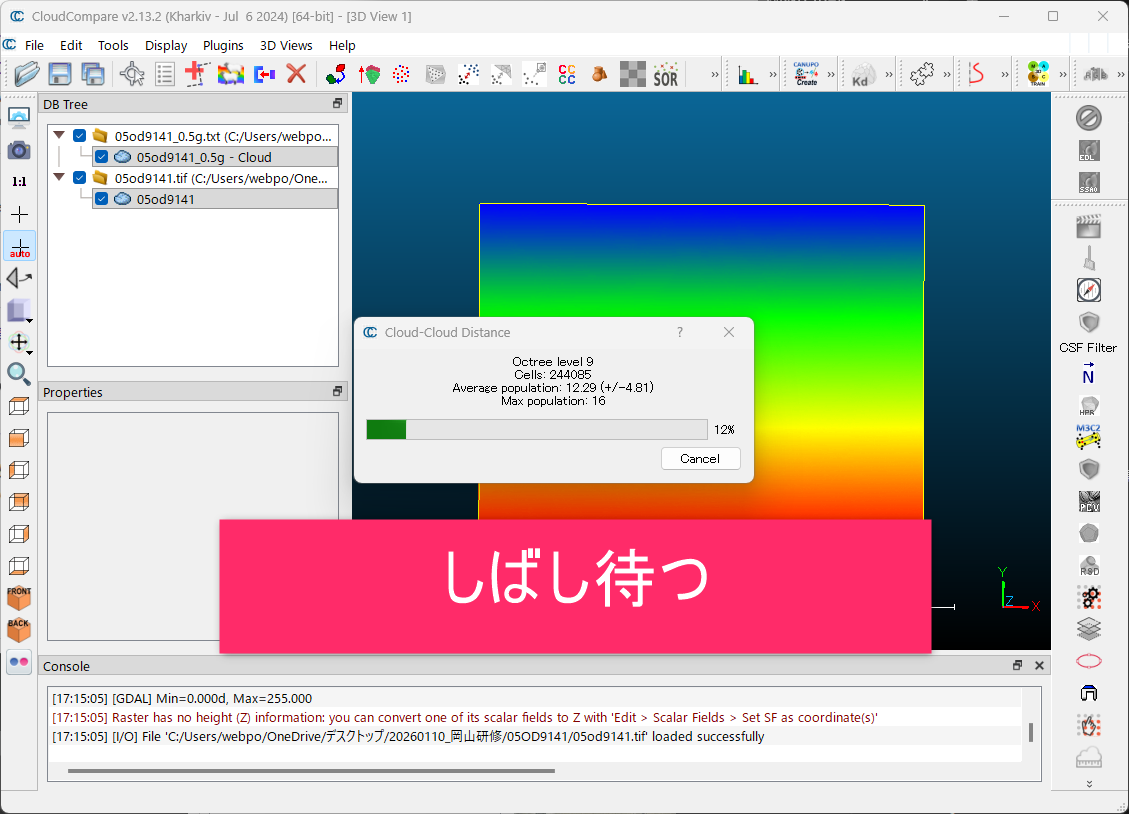Cancel the Cloud-Cloud Distance computation
The height and width of the screenshot is (814, 1129).
[700, 459]
